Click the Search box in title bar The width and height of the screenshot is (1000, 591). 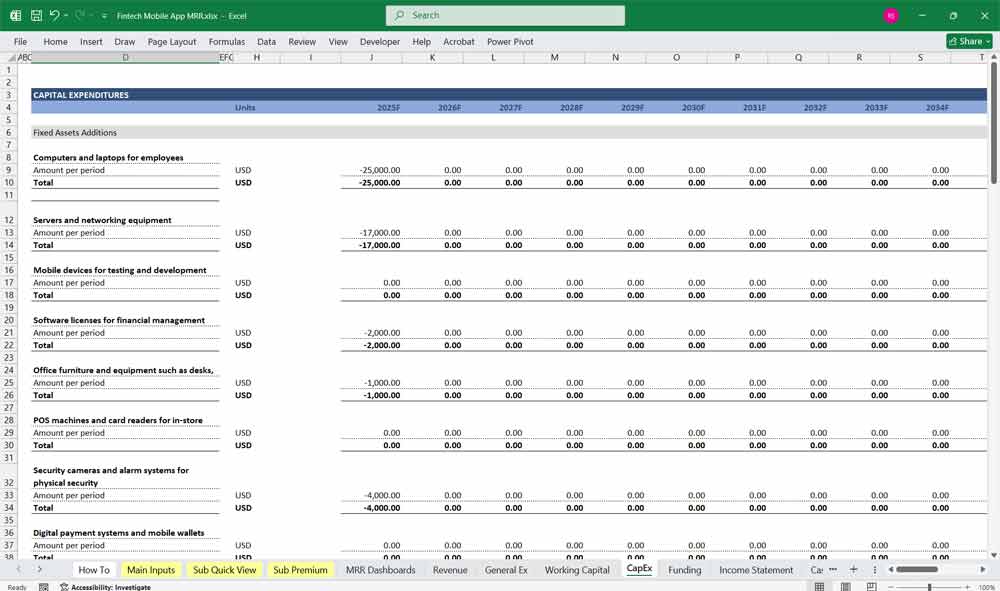[505, 16]
